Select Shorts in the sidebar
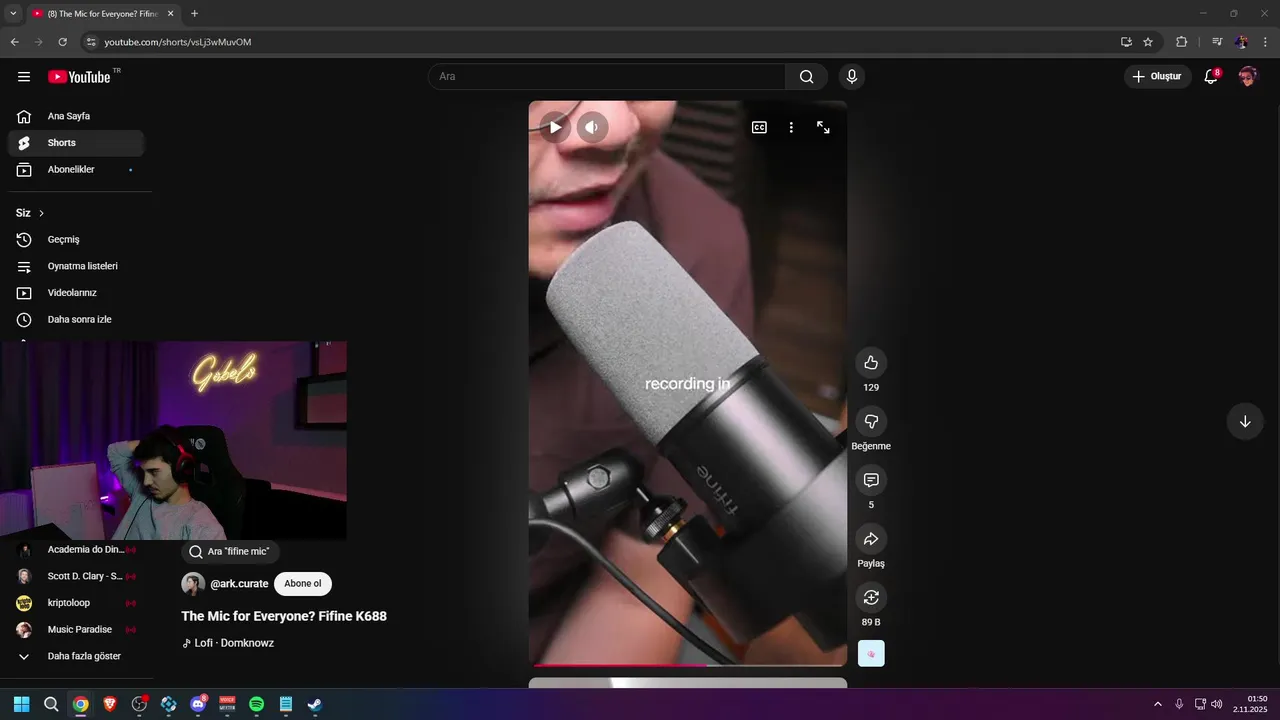1280x720 pixels. pyautogui.click(x=76, y=143)
